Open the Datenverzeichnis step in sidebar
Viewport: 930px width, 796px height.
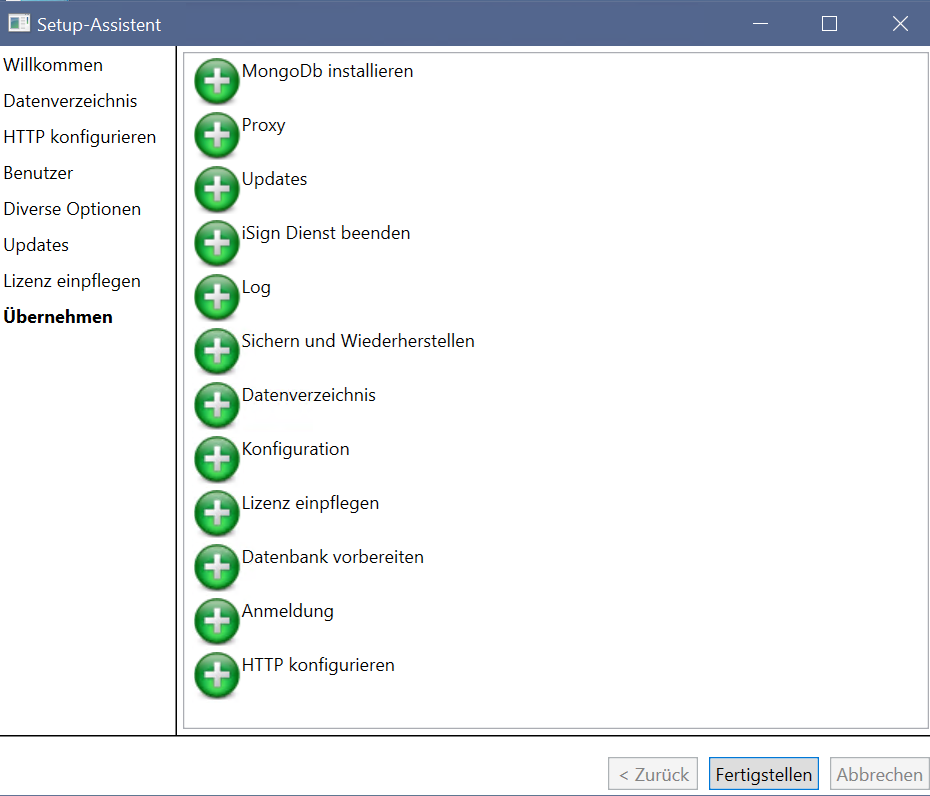70,101
